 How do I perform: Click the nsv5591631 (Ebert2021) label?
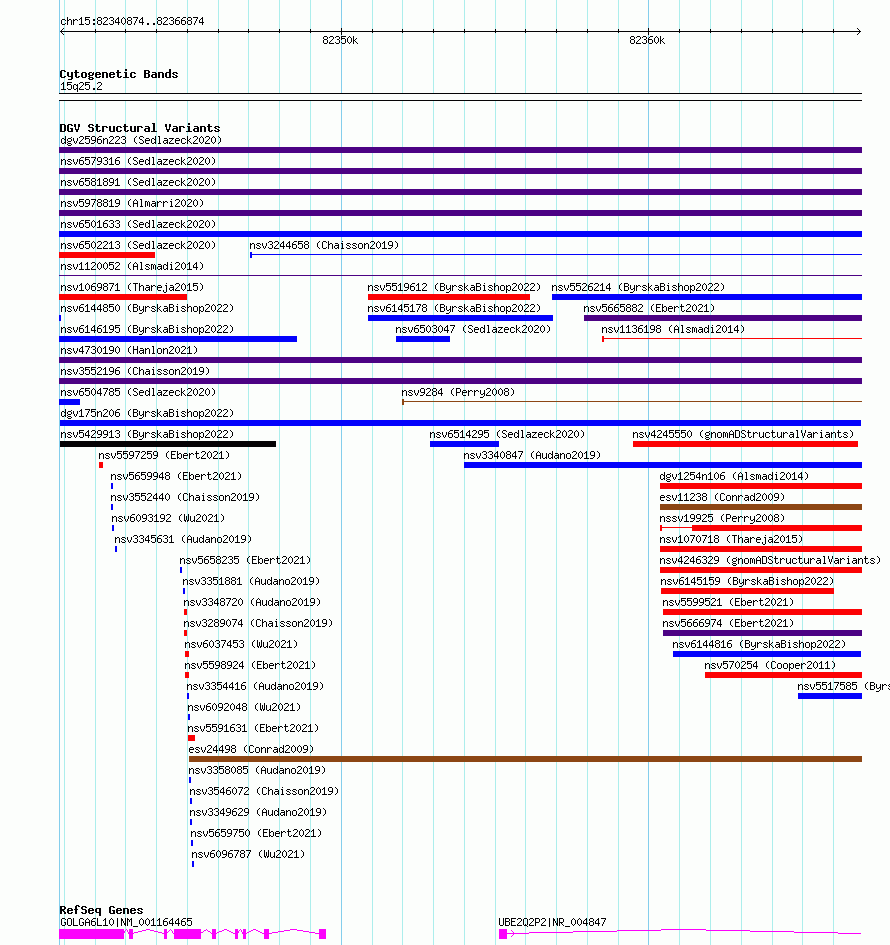(253, 729)
